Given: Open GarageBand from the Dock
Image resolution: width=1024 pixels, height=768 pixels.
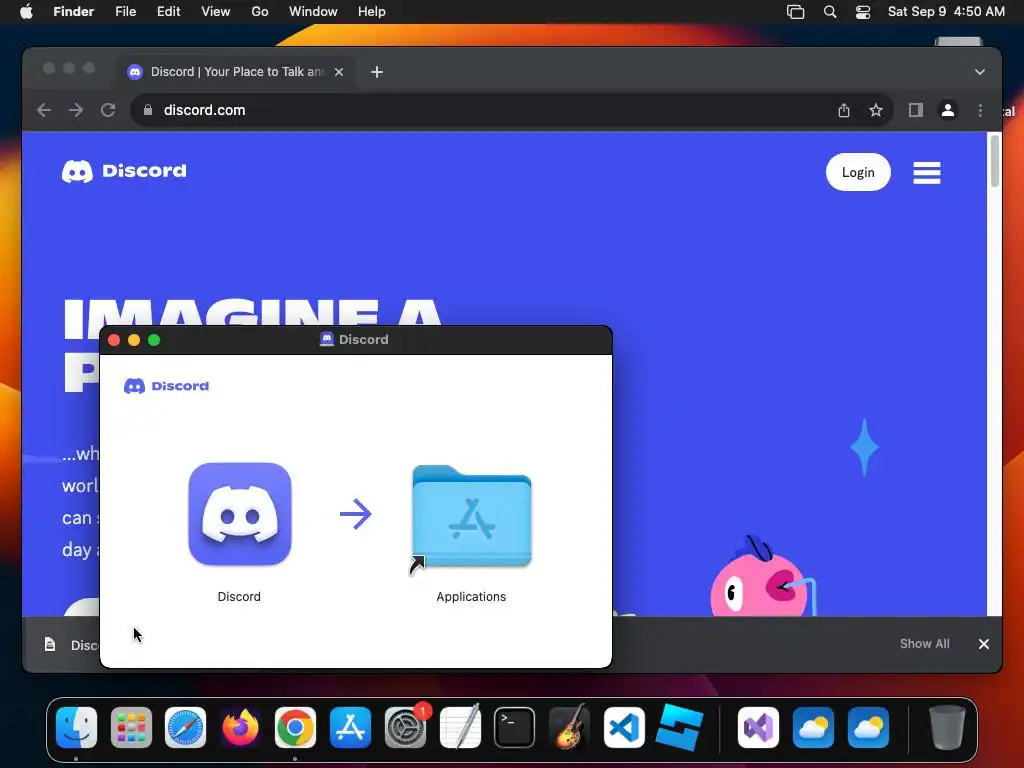Looking at the screenshot, I should coord(569,727).
